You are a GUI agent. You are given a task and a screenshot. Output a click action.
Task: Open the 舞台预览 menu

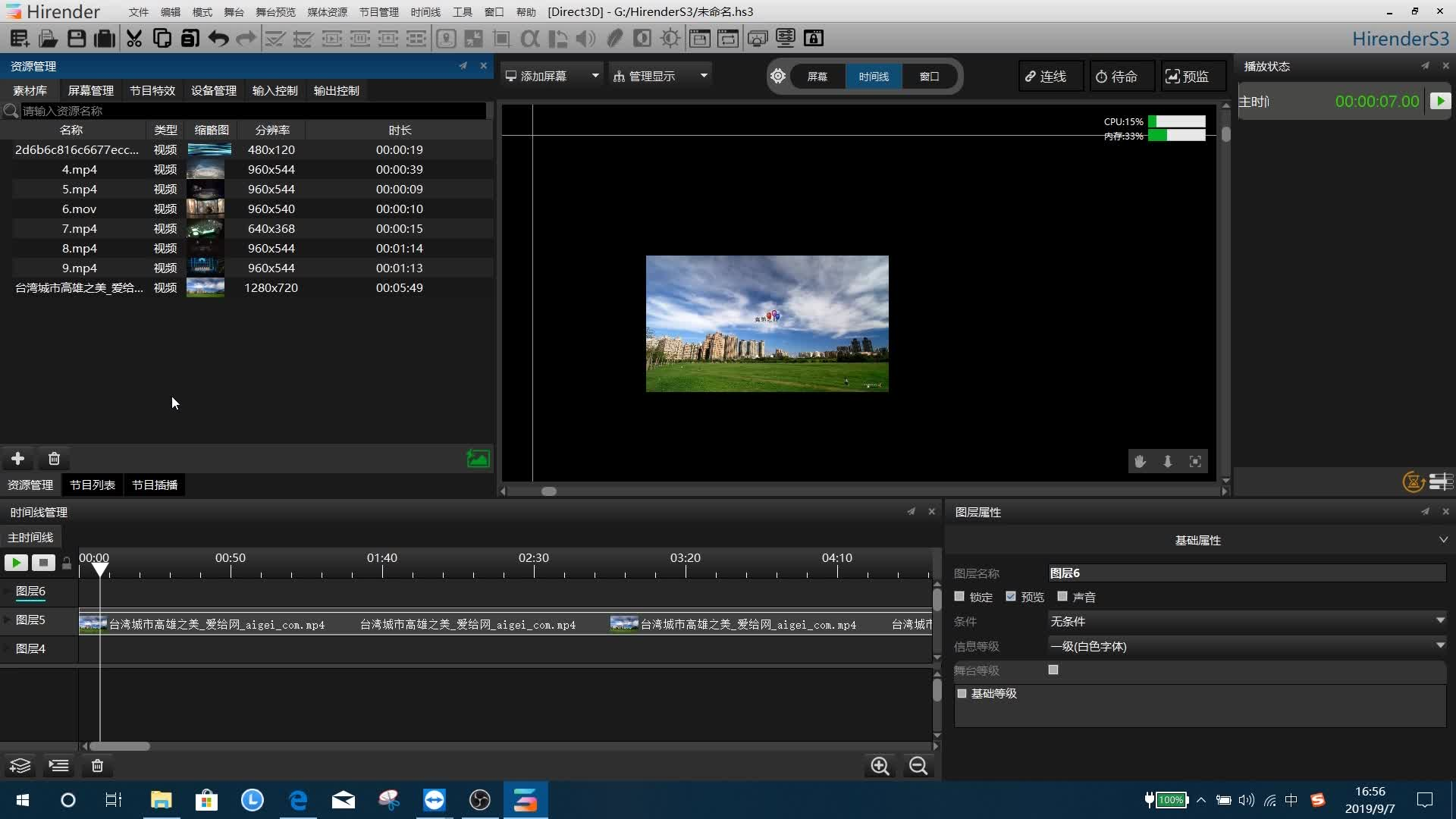click(x=275, y=12)
